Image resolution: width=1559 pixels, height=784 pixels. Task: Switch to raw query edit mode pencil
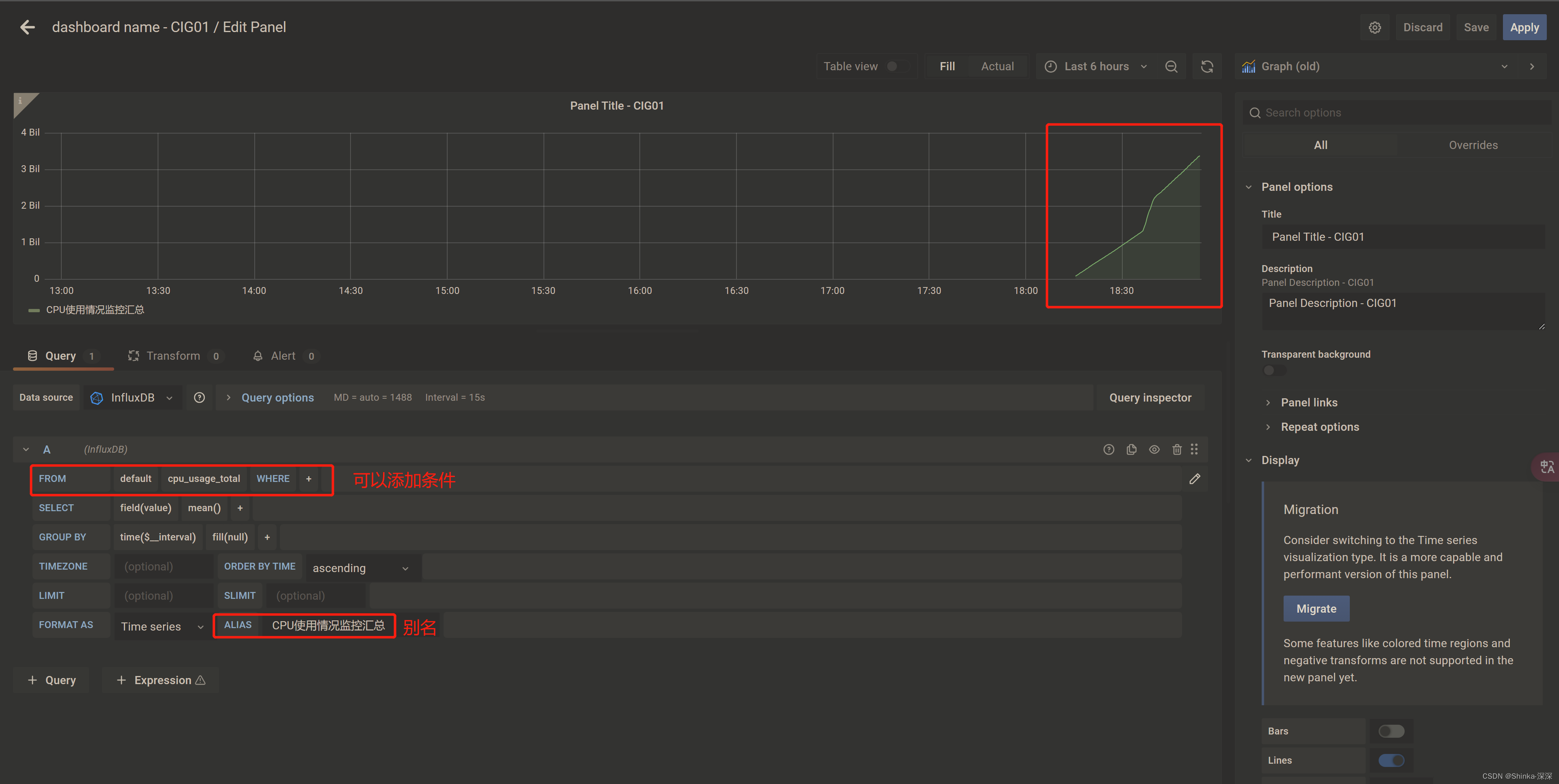click(1195, 479)
